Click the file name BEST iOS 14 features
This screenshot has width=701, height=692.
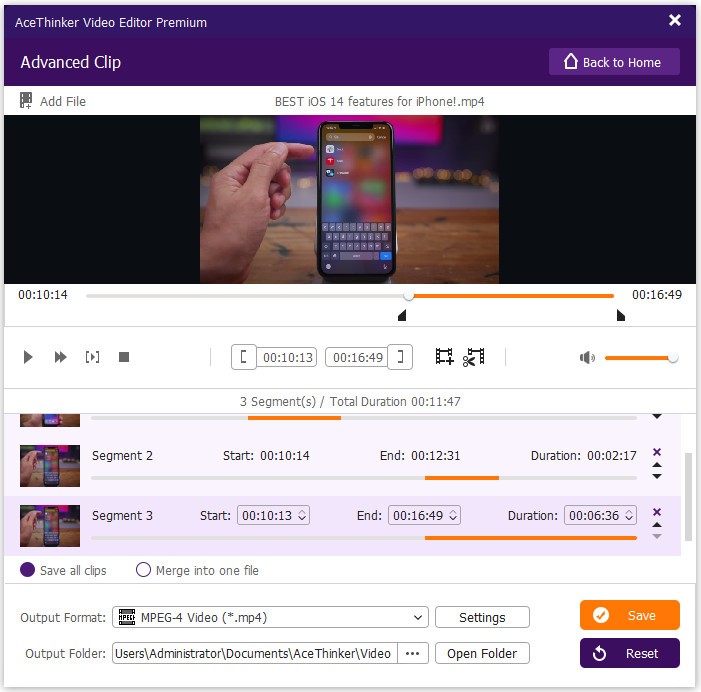pyautogui.click(x=379, y=101)
